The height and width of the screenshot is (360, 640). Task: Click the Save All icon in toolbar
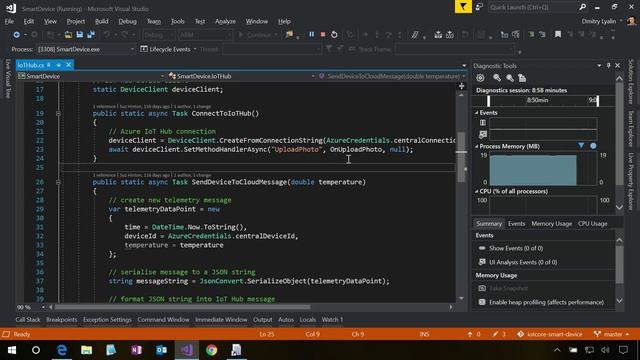tap(91, 35)
